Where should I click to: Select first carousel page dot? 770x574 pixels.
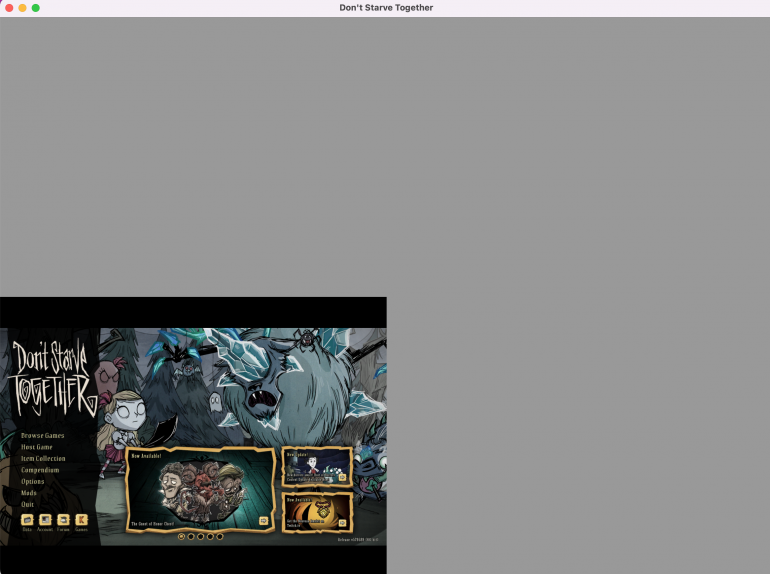(181, 537)
